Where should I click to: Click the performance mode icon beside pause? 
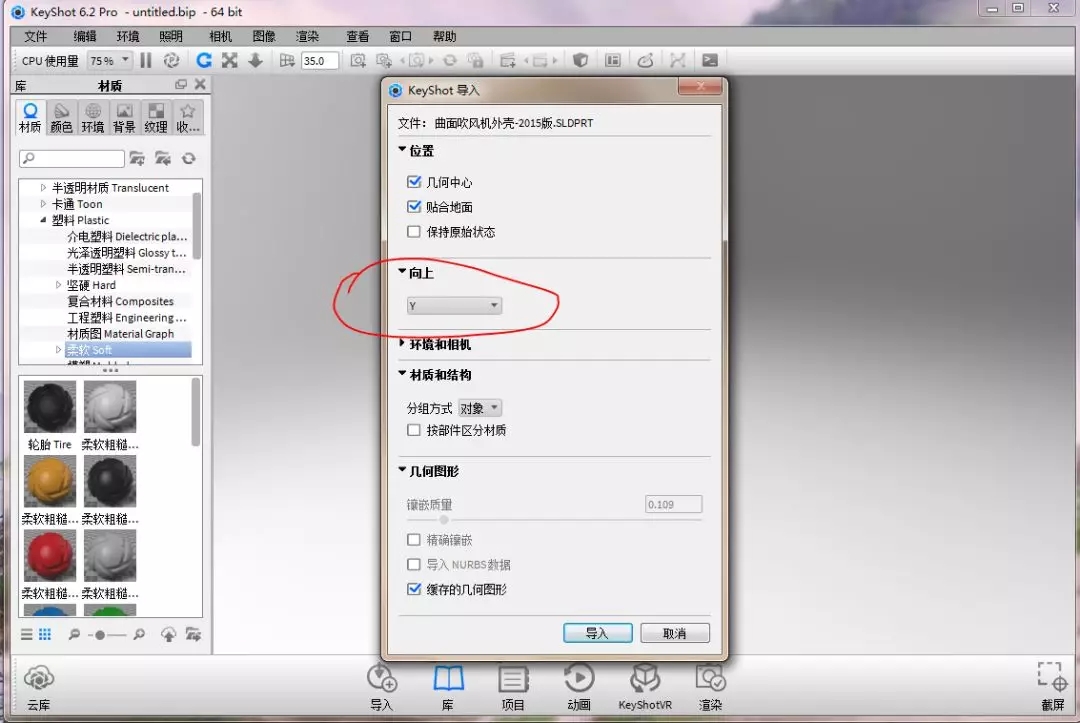click(x=172, y=61)
